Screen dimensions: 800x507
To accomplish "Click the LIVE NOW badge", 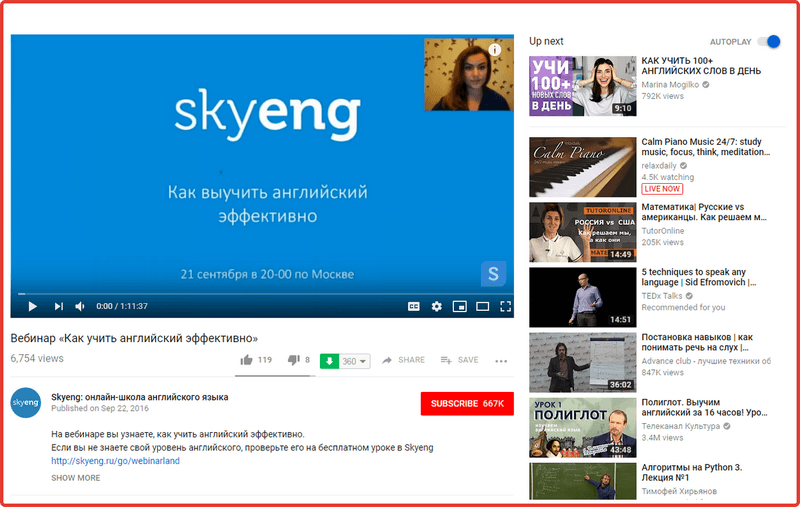I will tap(662, 189).
